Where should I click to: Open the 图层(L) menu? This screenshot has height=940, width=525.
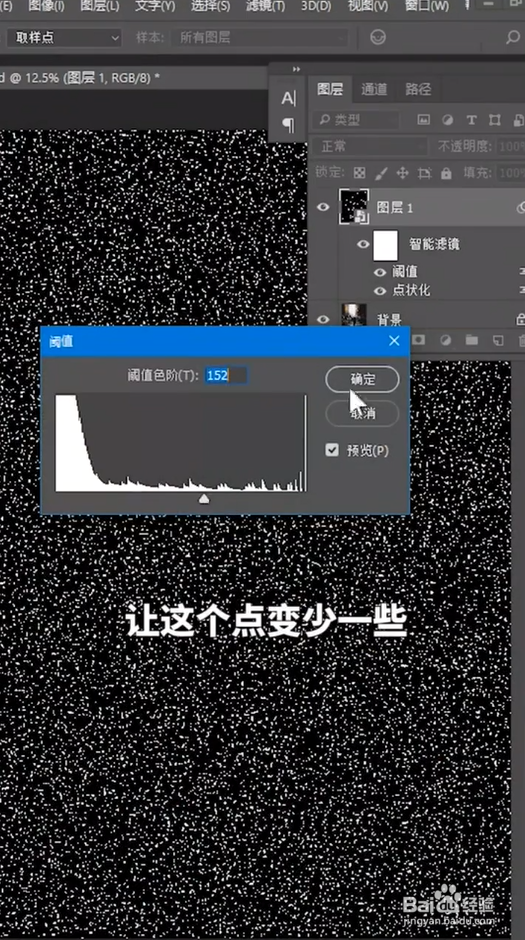pos(99,6)
